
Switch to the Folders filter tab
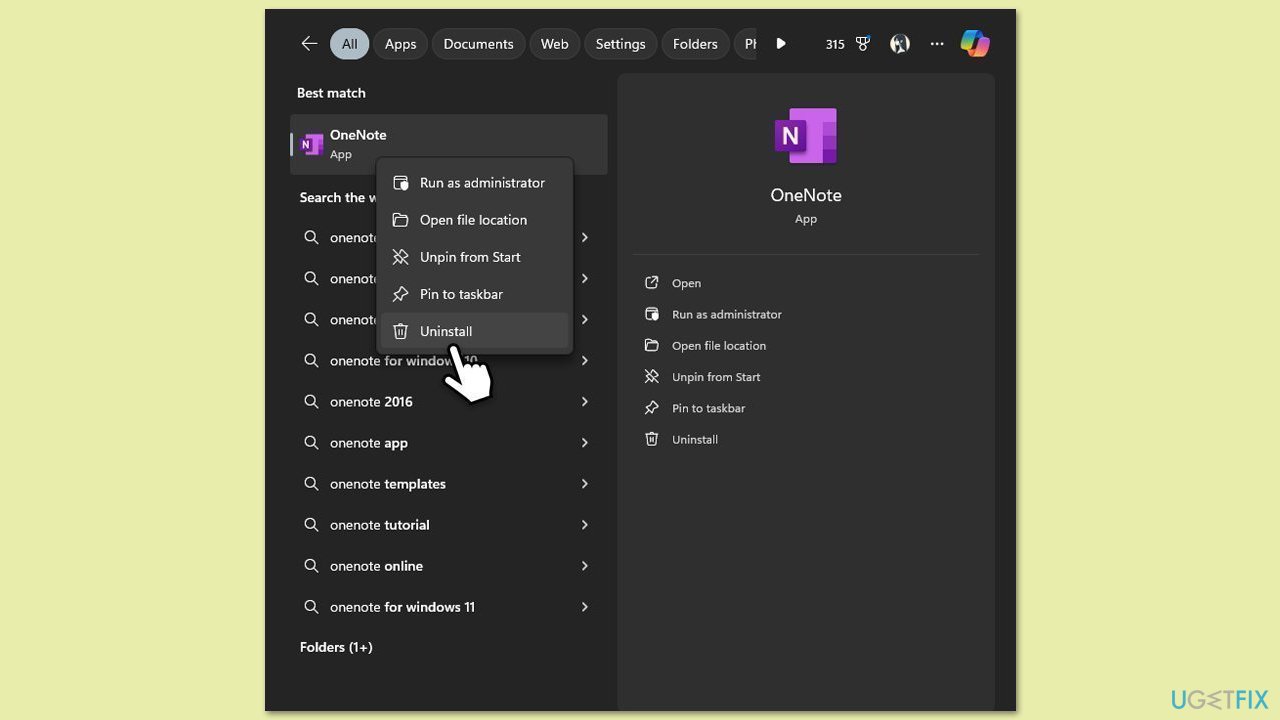tap(695, 44)
